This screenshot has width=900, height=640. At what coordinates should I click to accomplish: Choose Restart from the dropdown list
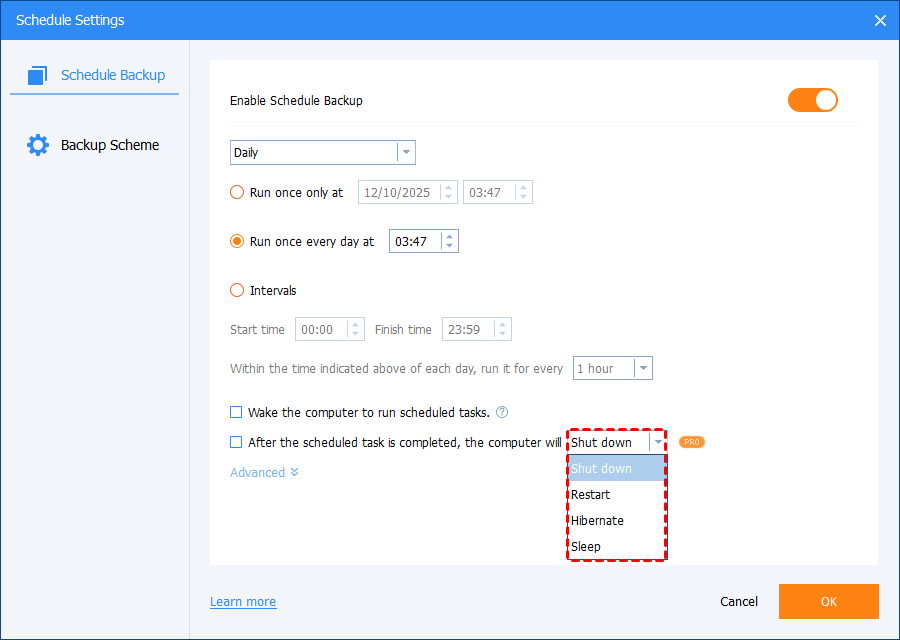point(590,495)
